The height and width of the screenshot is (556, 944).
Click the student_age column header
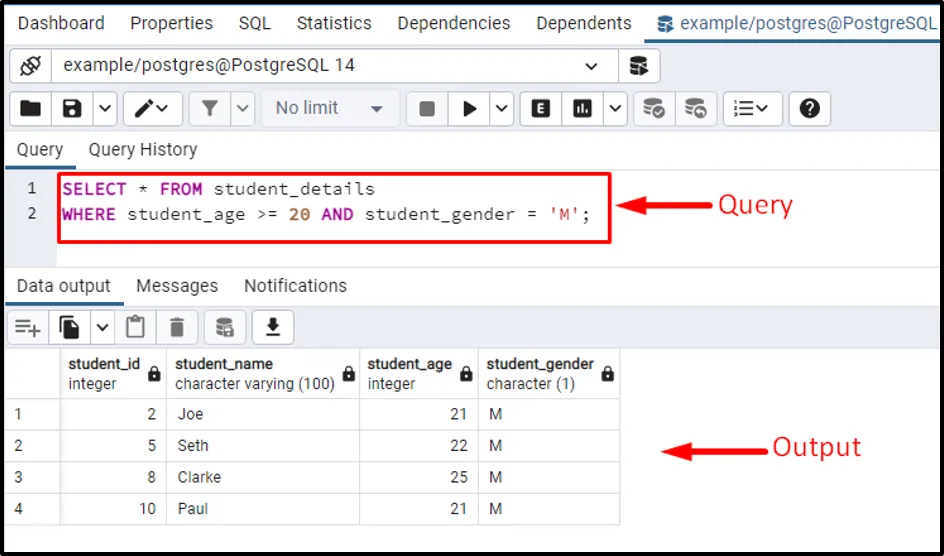[410, 373]
